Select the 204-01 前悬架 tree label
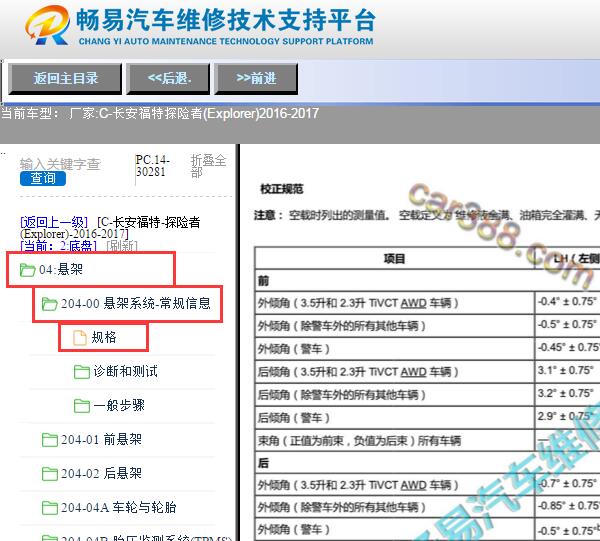The image size is (600, 541). 101,439
